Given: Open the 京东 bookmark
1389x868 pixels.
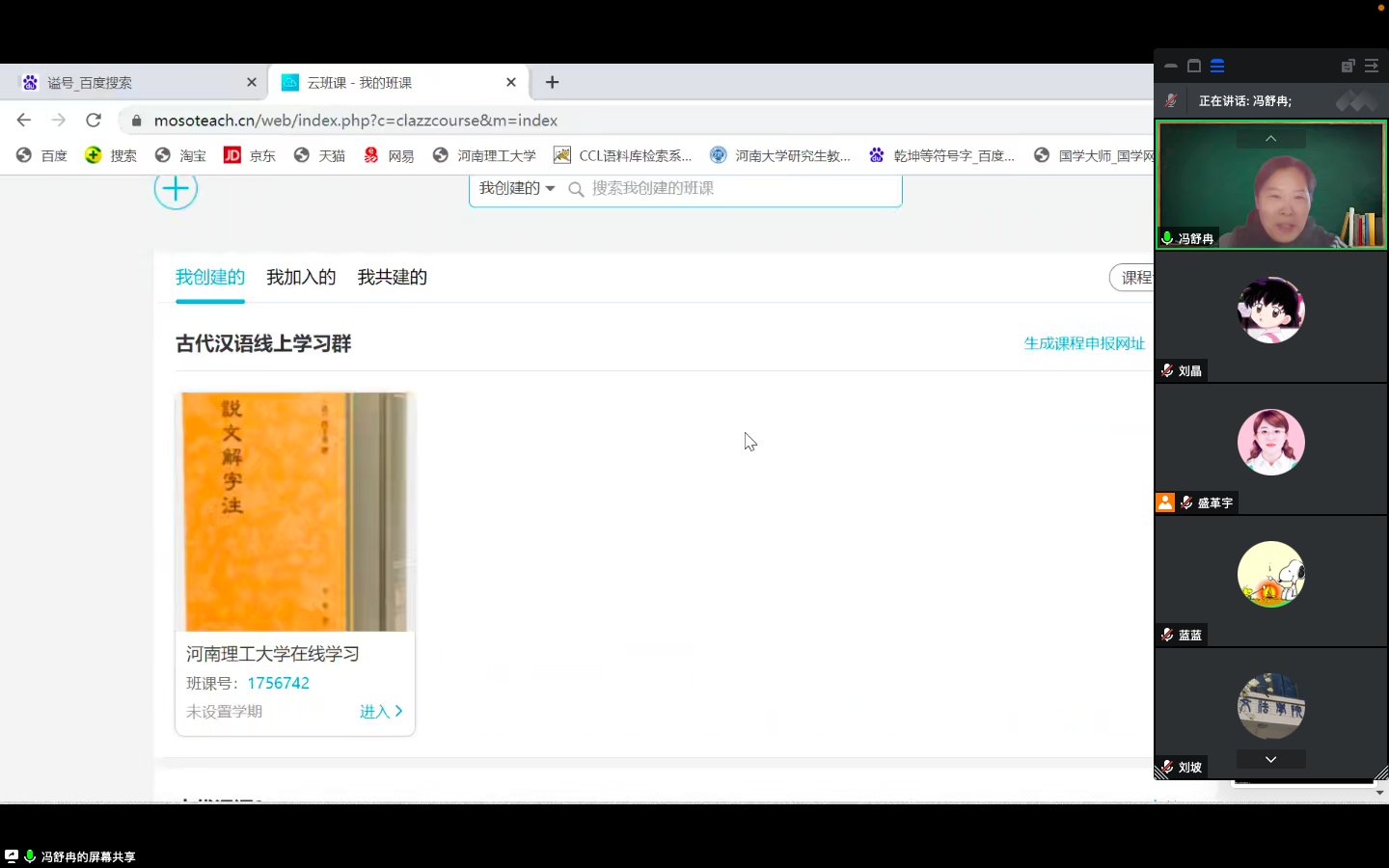Looking at the screenshot, I should 250,155.
